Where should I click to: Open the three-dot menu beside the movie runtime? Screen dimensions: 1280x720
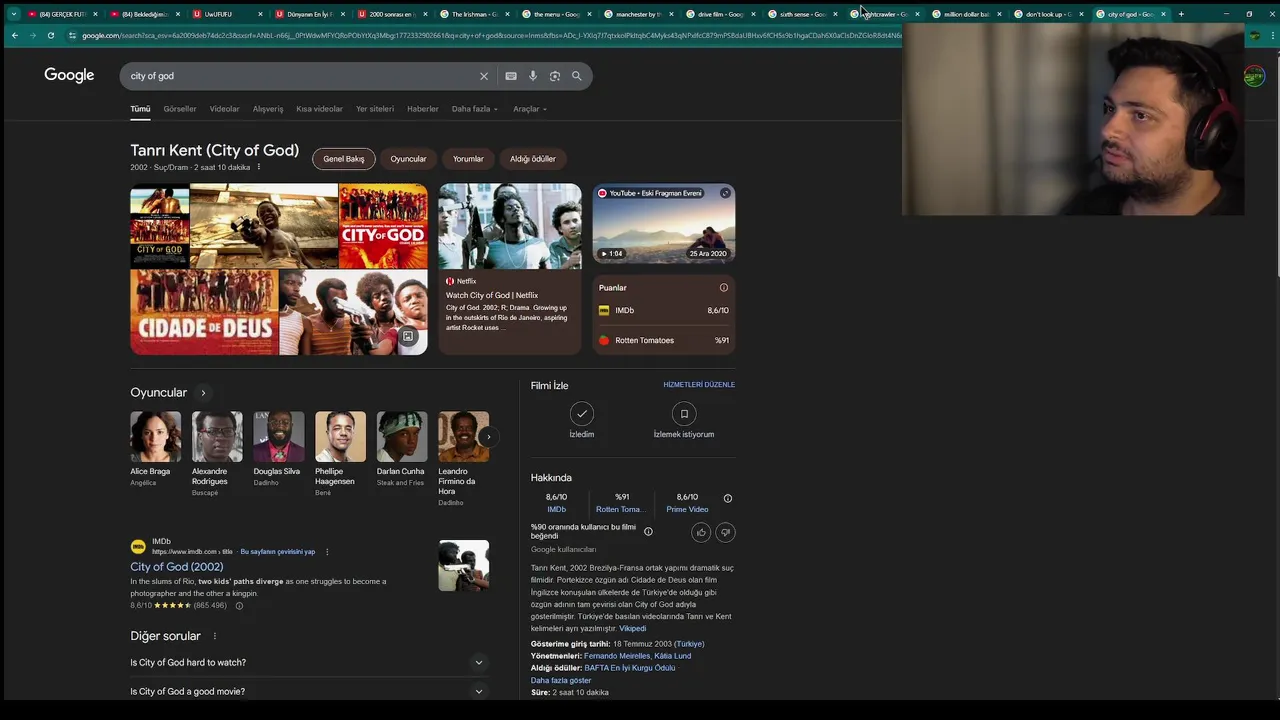[x=259, y=167]
